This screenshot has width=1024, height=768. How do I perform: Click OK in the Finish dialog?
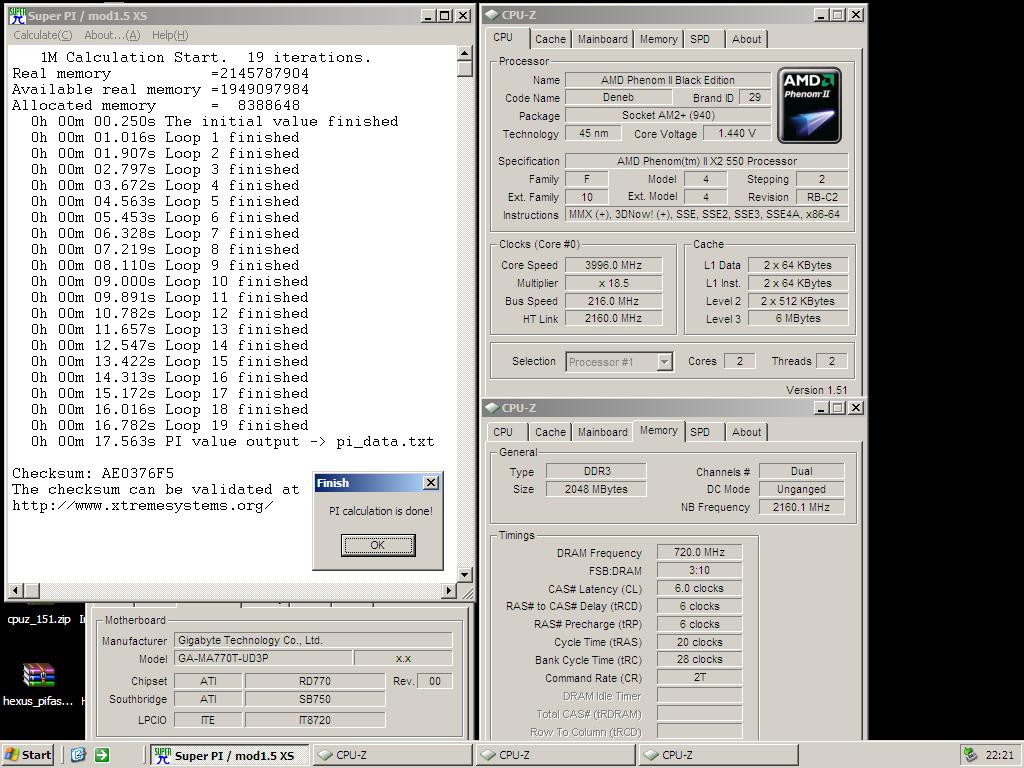point(377,545)
